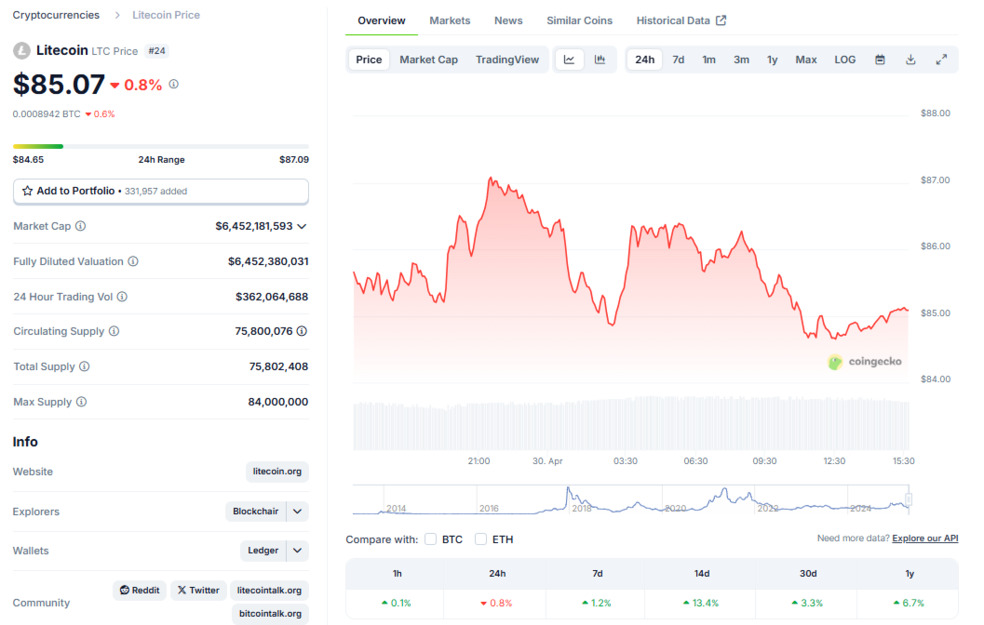
Task: Click the Explore our API link
Action: click(x=925, y=538)
